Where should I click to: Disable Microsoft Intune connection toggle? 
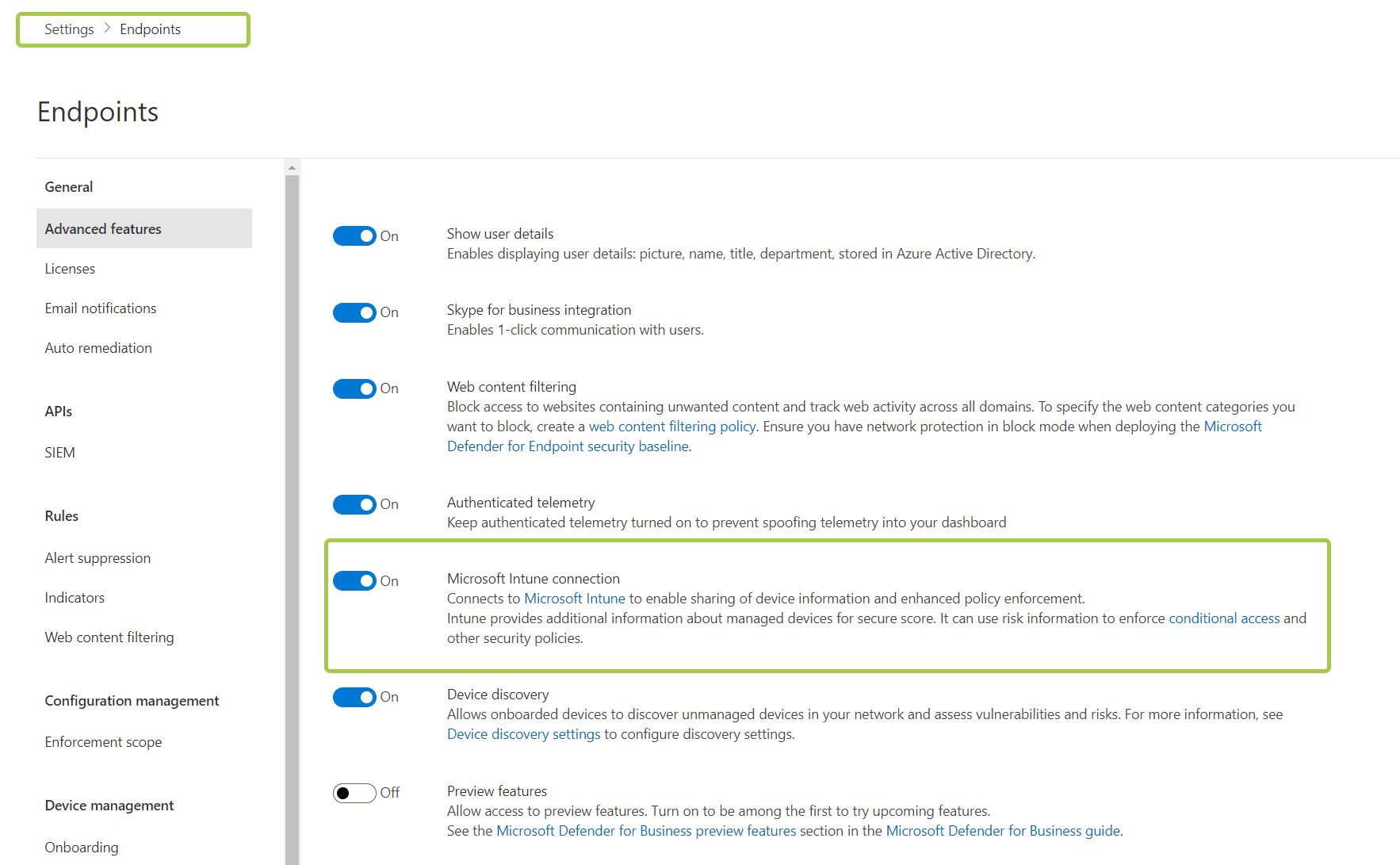(x=354, y=581)
